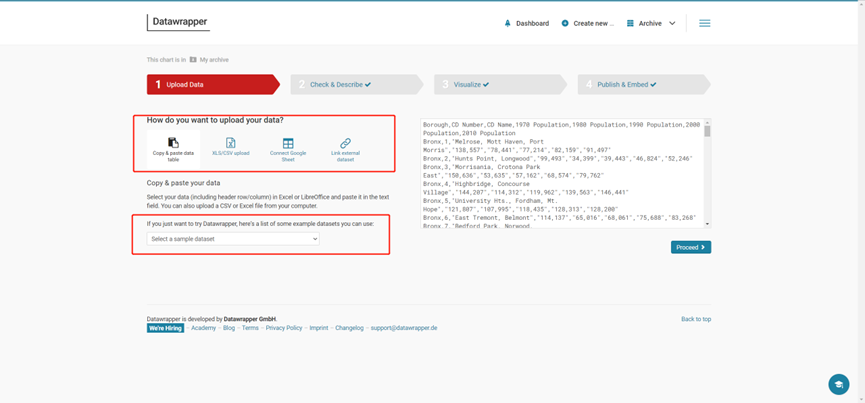This screenshot has height=403, width=865.
Task: Click the Back to top link
Action: (x=696, y=319)
